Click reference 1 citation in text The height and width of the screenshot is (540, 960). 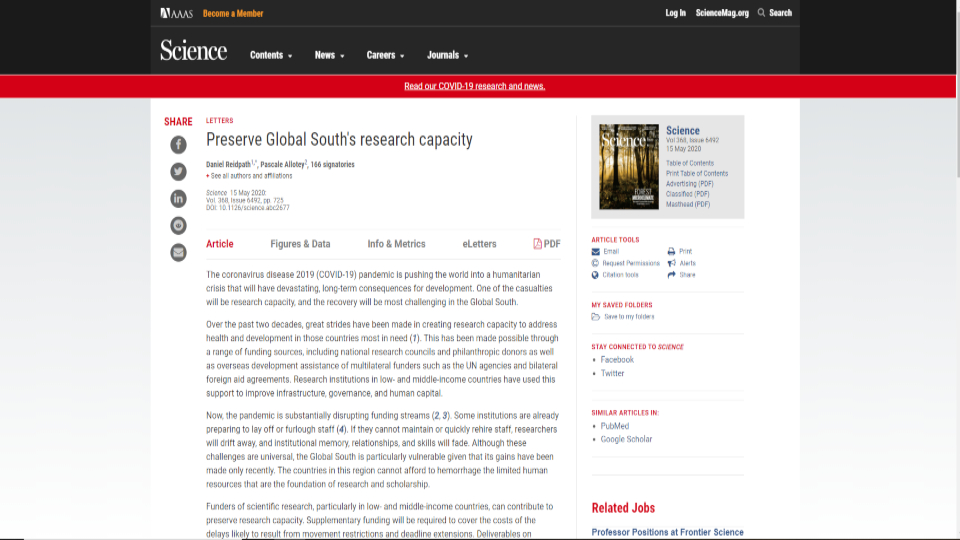(x=415, y=339)
